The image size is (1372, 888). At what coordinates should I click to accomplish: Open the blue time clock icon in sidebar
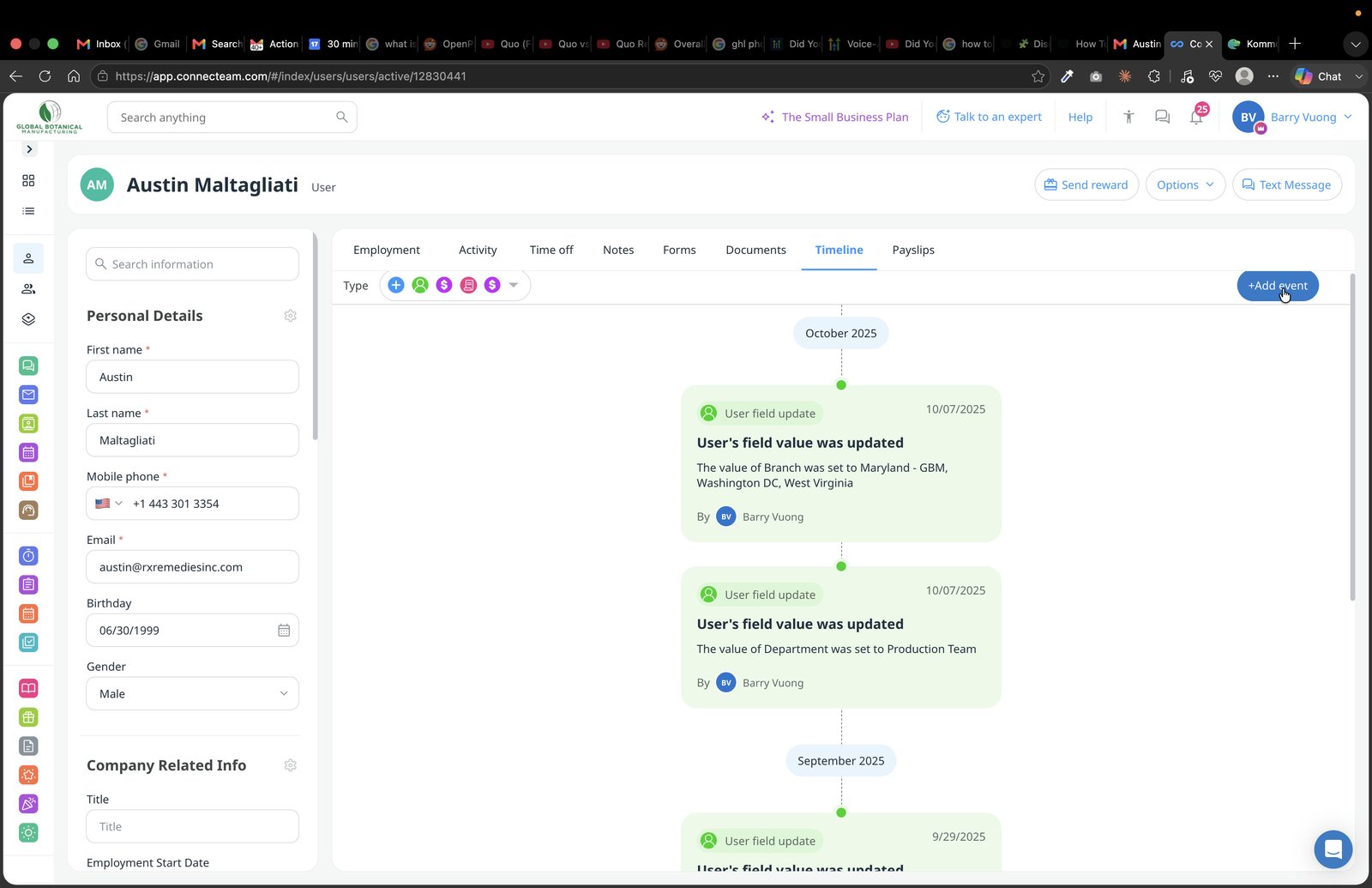pyautogui.click(x=28, y=556)
